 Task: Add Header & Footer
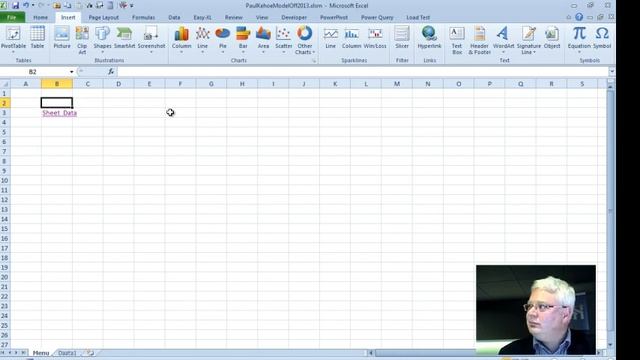(480, 40)
